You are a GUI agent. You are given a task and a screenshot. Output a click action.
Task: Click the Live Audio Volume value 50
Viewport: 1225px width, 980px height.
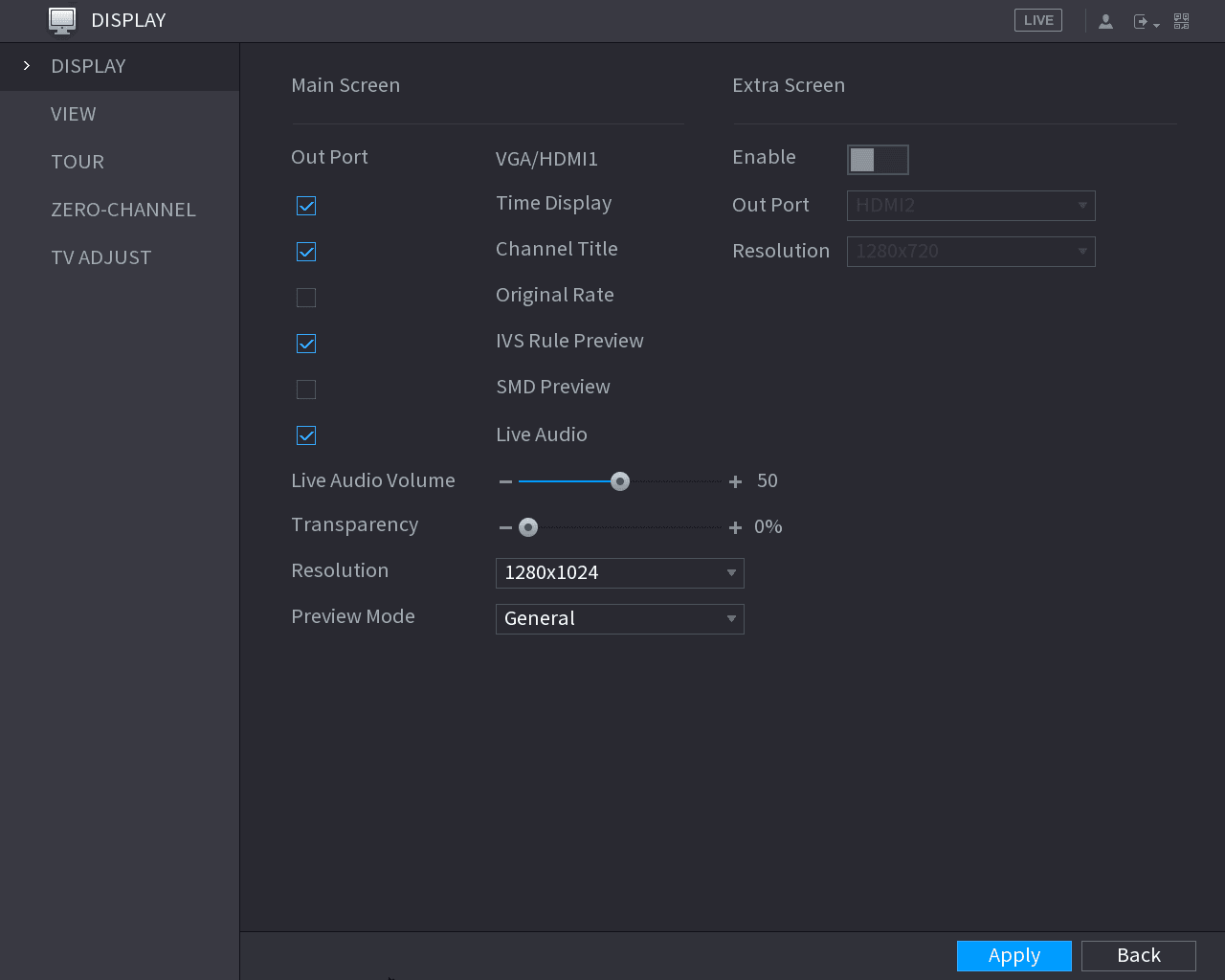pyautogui.click(x=768, y=480)
